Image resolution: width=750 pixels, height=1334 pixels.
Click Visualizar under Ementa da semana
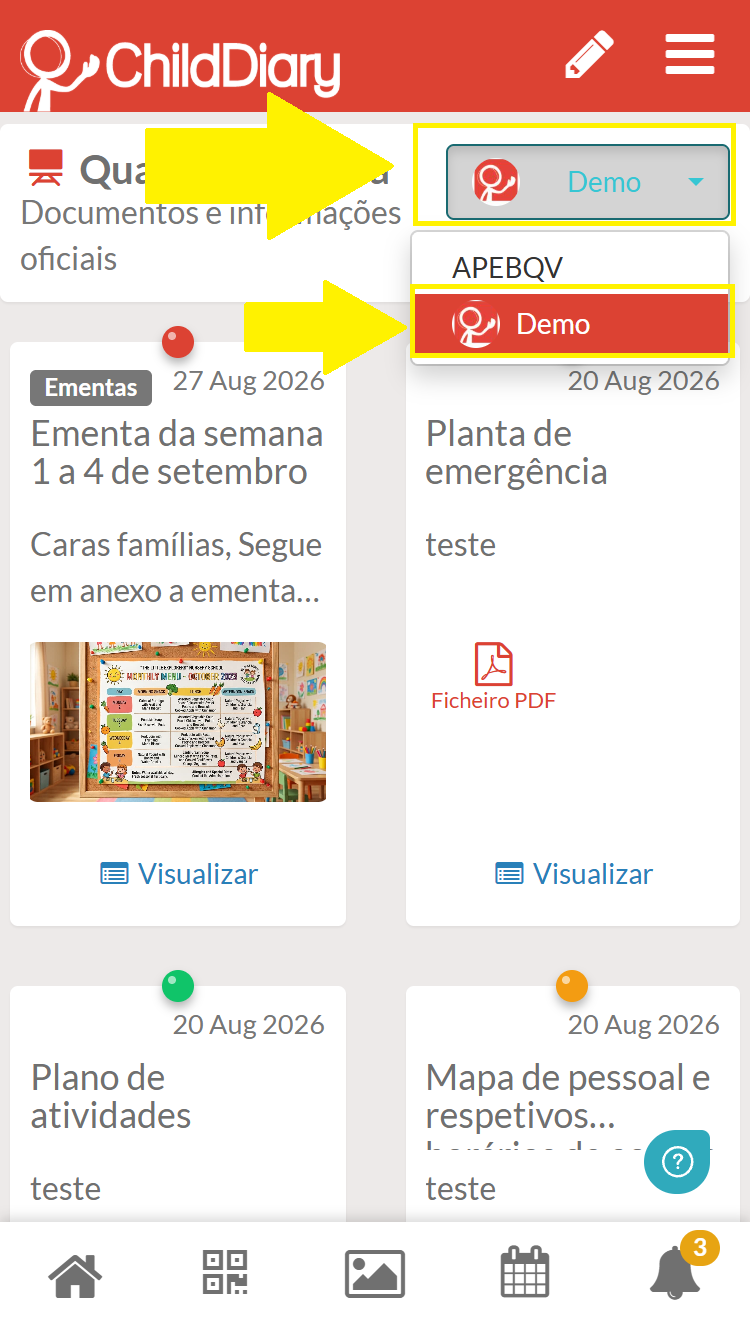click(x=179, y=874)
